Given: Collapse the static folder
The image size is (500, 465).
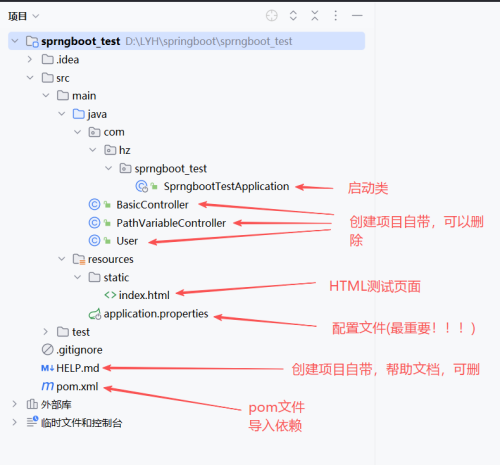Looking at the screenshot, I should pyautogui.click(x=77, y=277).
